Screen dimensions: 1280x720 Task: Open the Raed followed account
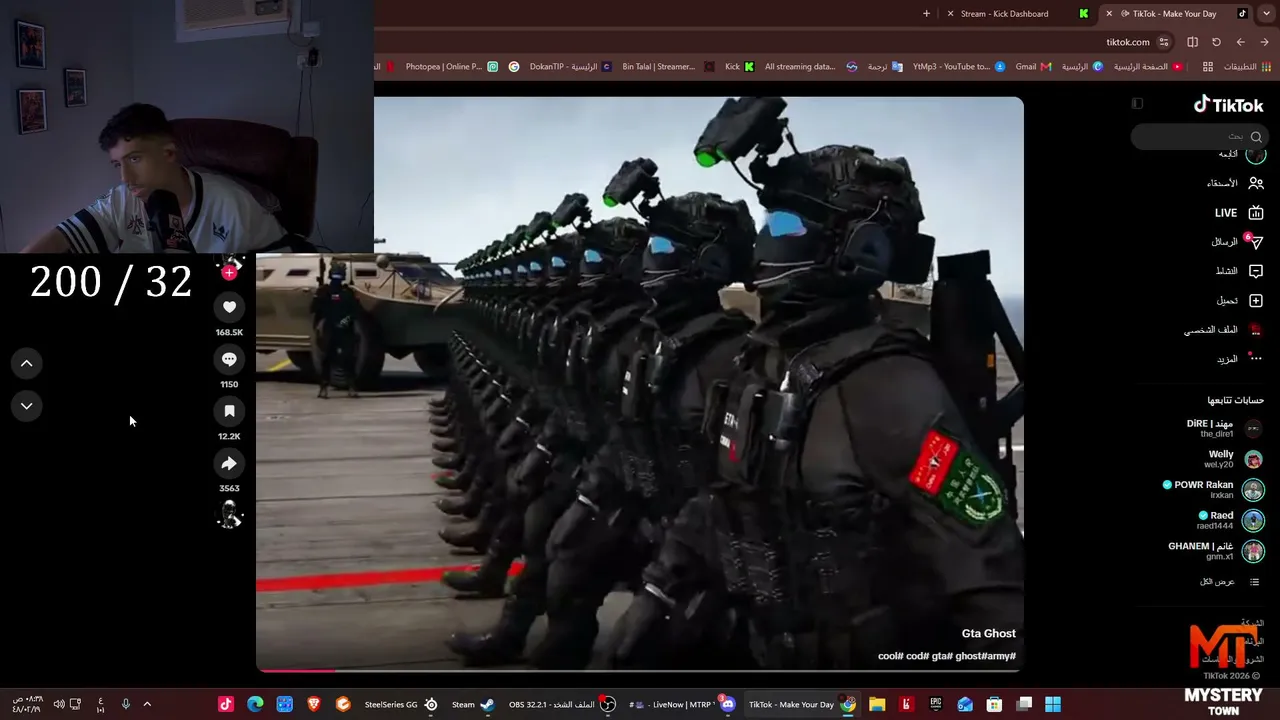pyautogui.click(x=1230, y=521)
